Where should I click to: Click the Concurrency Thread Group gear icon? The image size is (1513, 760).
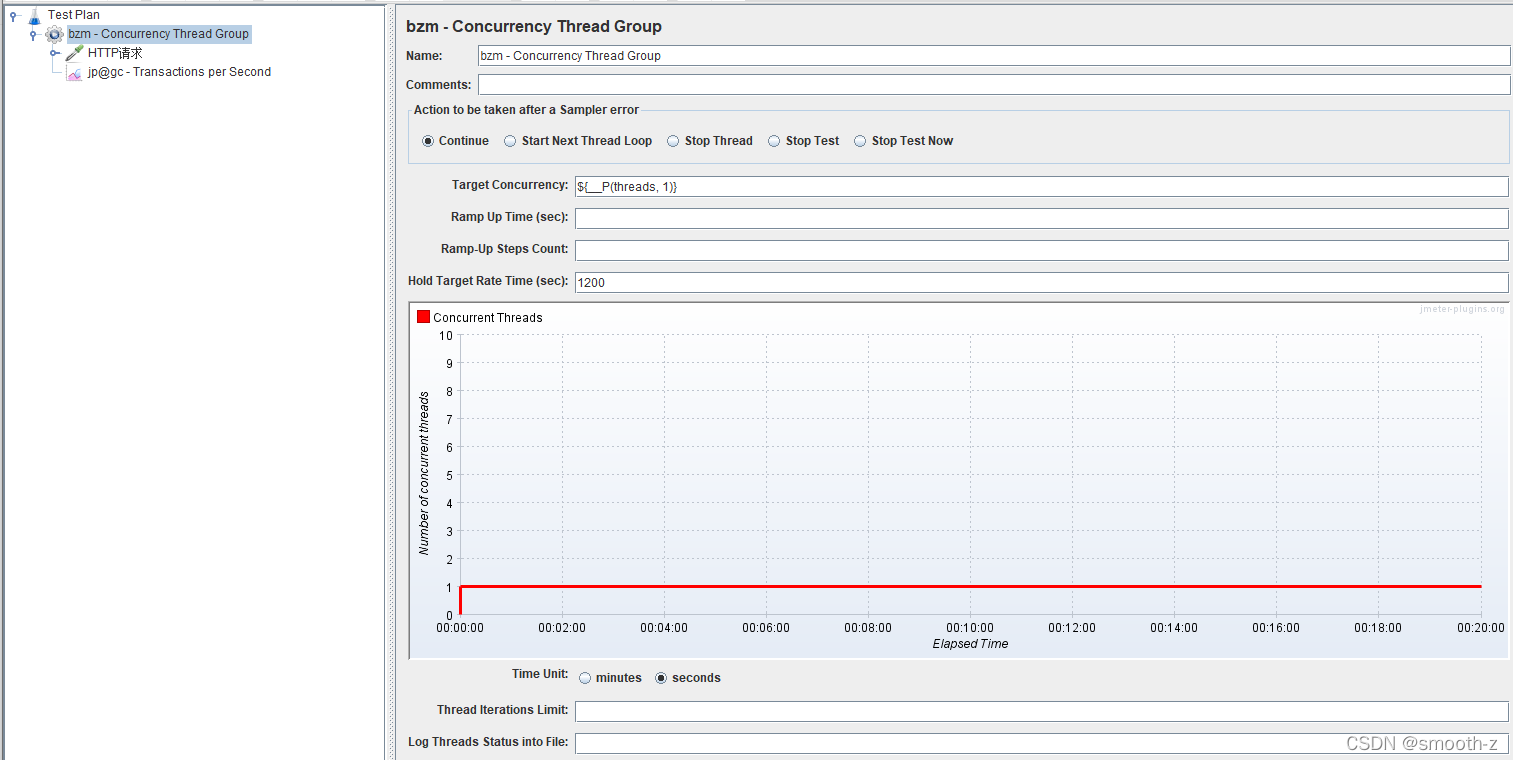[x=54, y=34]
